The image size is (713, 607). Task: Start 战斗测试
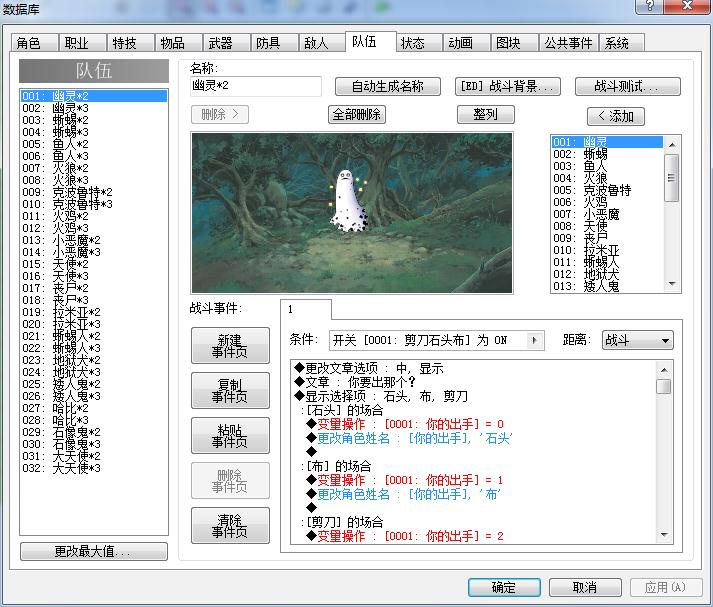click(x=628, y=86)
